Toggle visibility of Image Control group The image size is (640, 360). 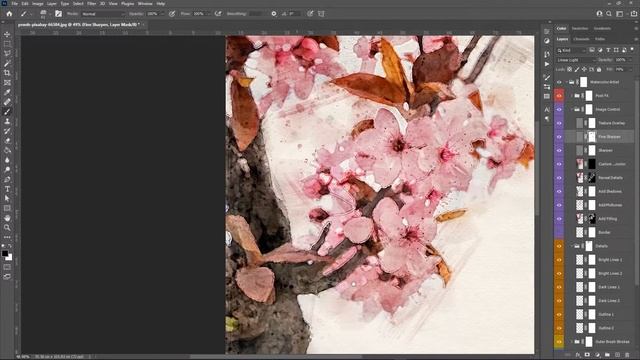tap(559, 109)
